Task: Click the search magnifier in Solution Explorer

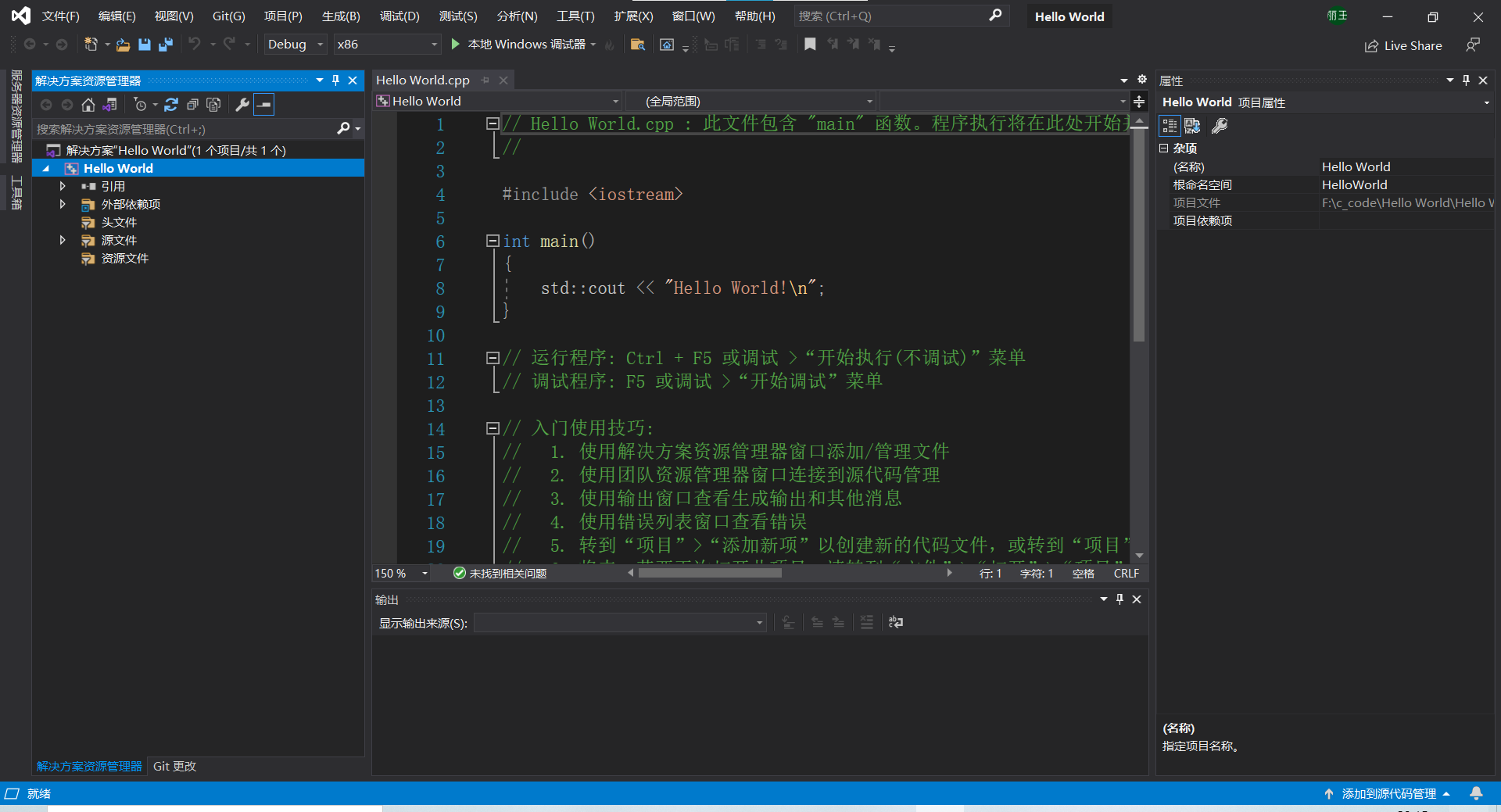Action: coord(343,128)
